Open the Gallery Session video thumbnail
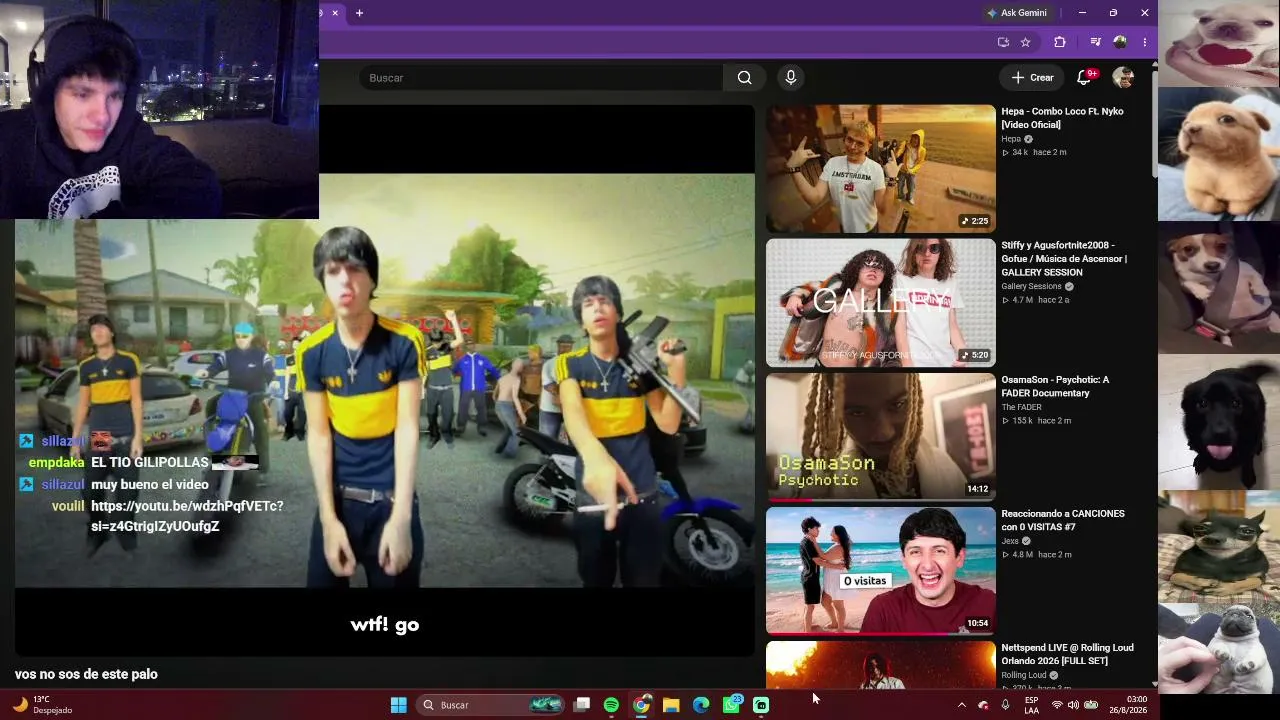1280x720 pixels. pyautogui.click(x=881, y=303)
